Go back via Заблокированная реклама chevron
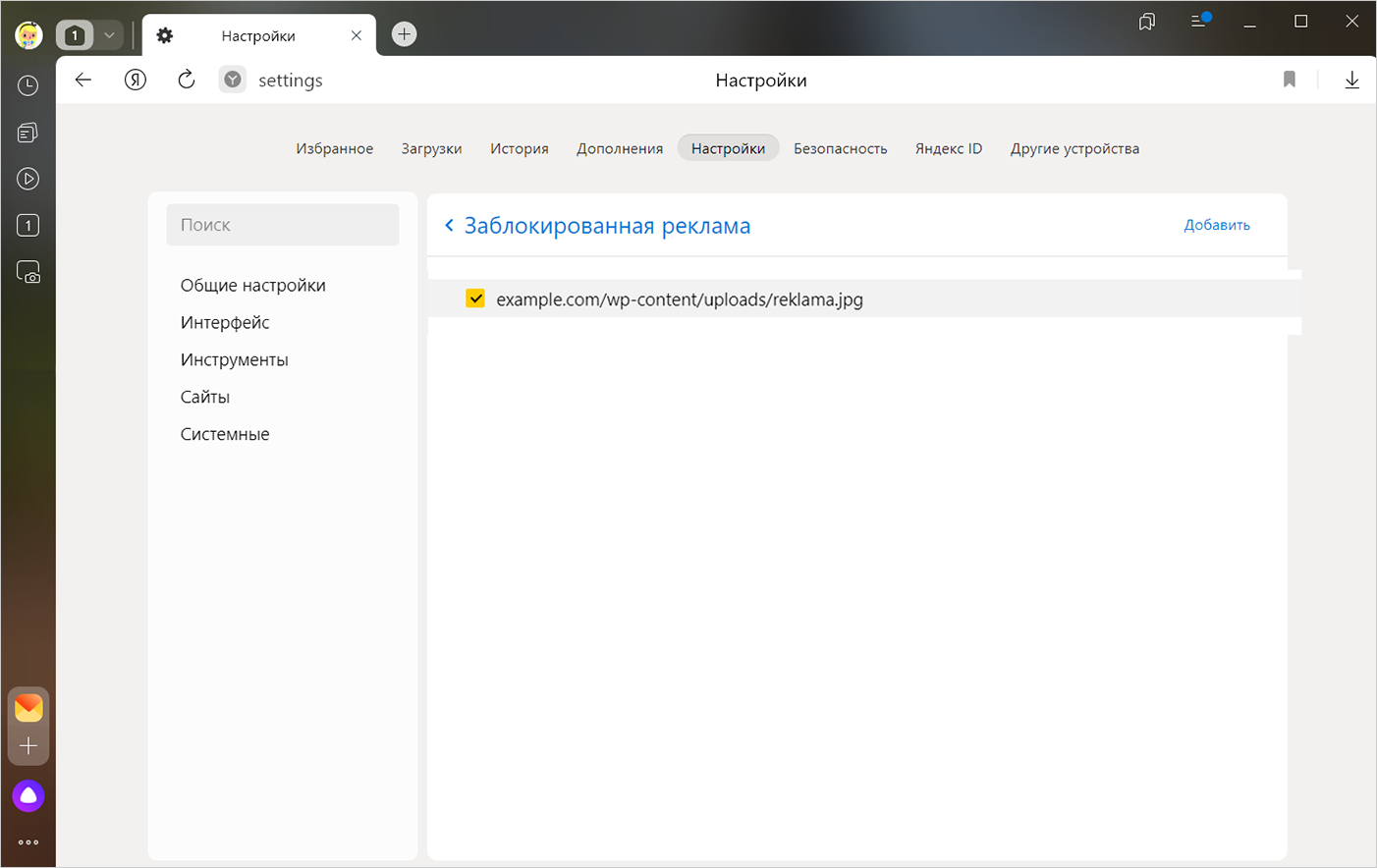Viewport: 1377px width, 868px height. (449, 226)
